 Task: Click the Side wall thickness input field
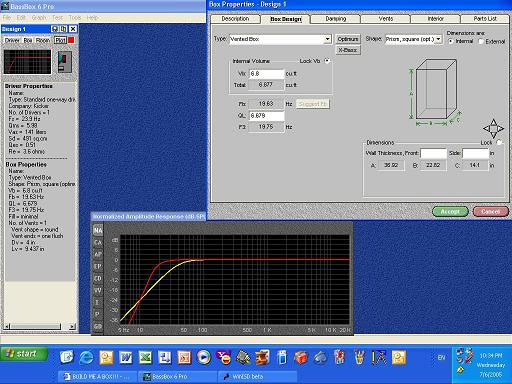pyautogui.click(x=475, y=153)
